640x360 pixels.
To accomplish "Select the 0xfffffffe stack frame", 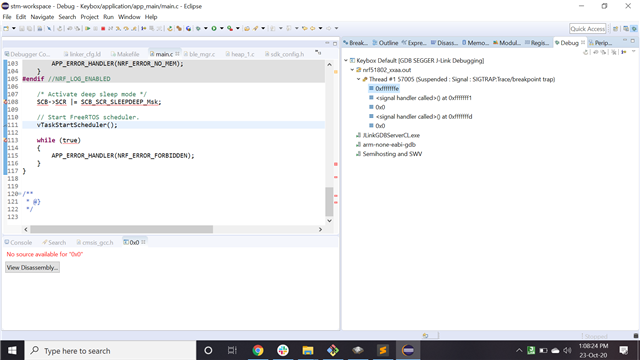I will tap(384, 89).
